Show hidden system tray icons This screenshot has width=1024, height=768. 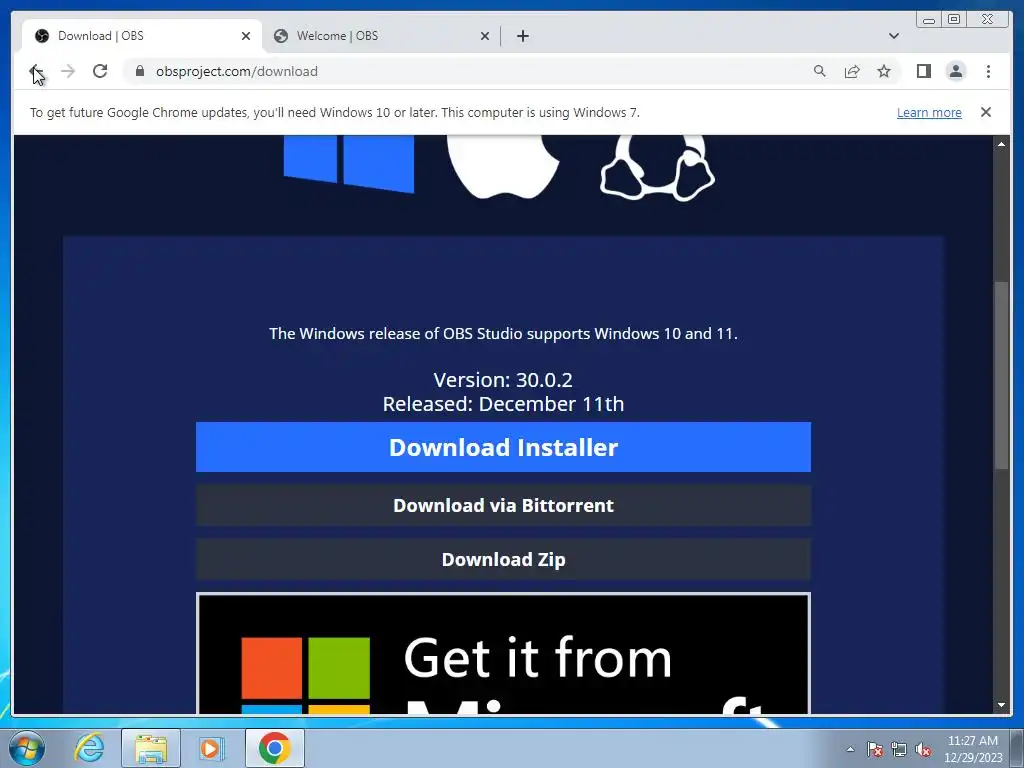tap(850, 749)
